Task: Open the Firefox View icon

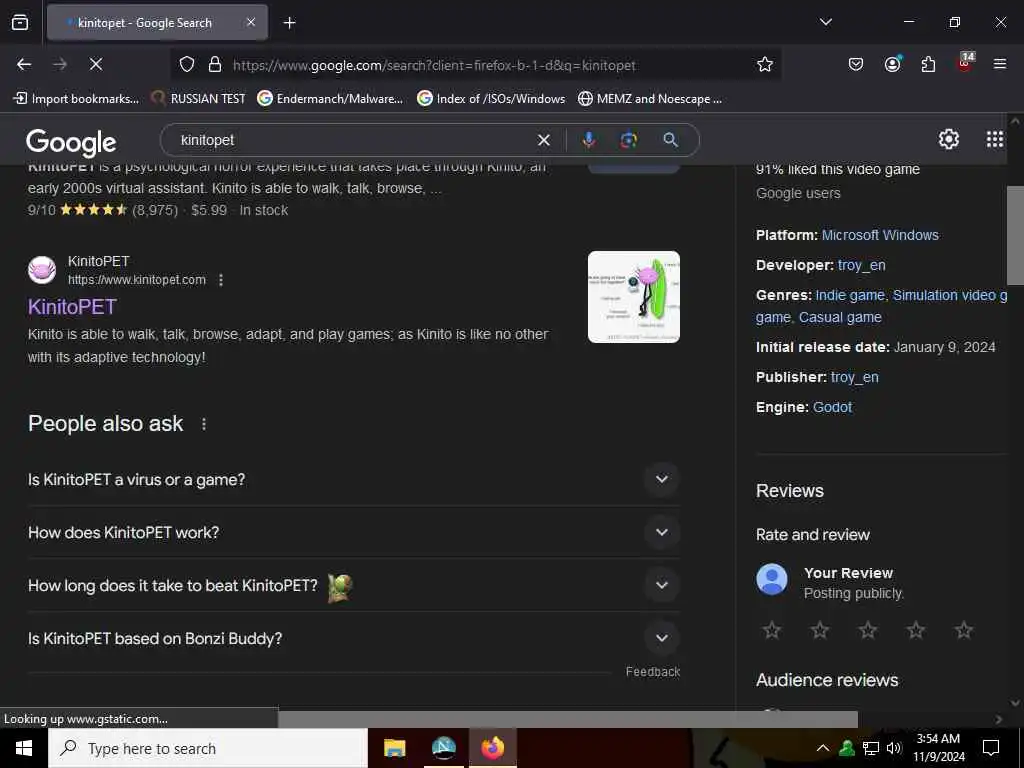Action: pos(20,22)
